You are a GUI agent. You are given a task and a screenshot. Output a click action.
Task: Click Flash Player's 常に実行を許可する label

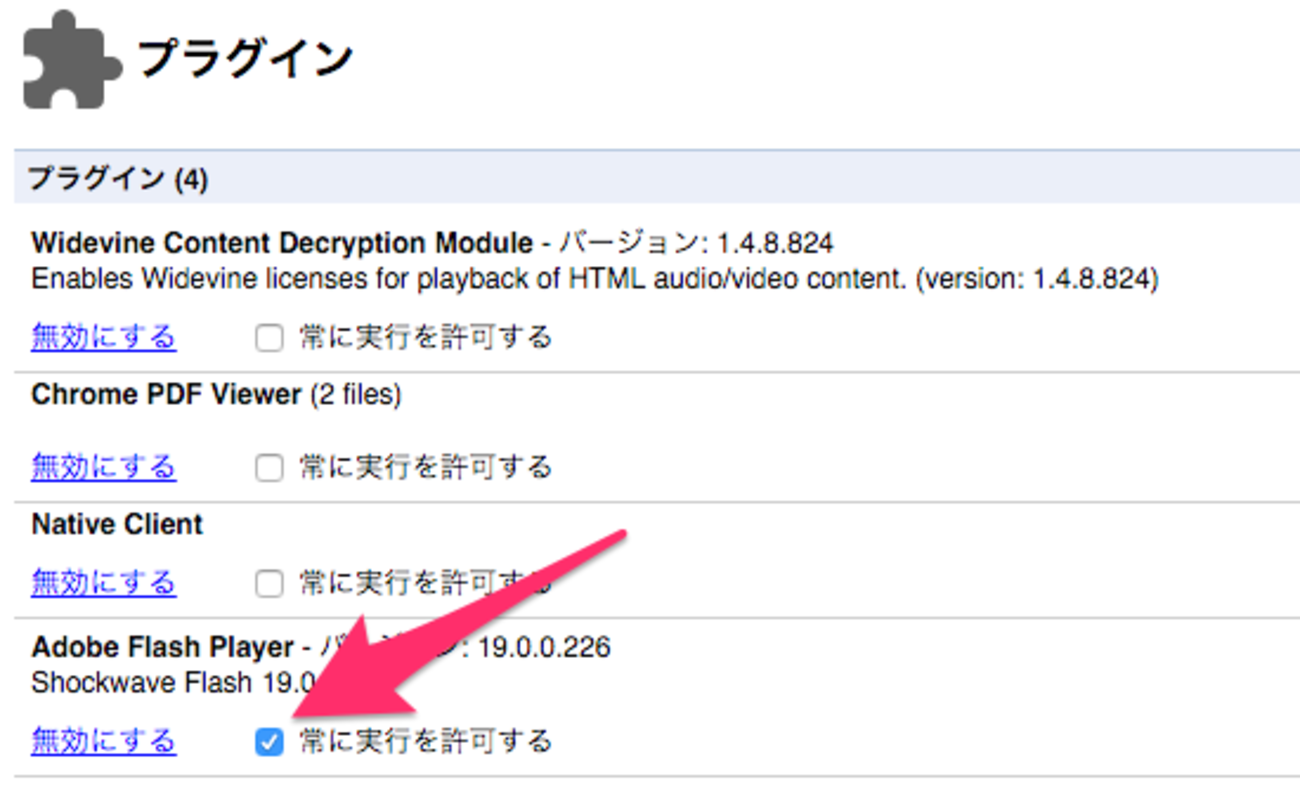point(425,741)
